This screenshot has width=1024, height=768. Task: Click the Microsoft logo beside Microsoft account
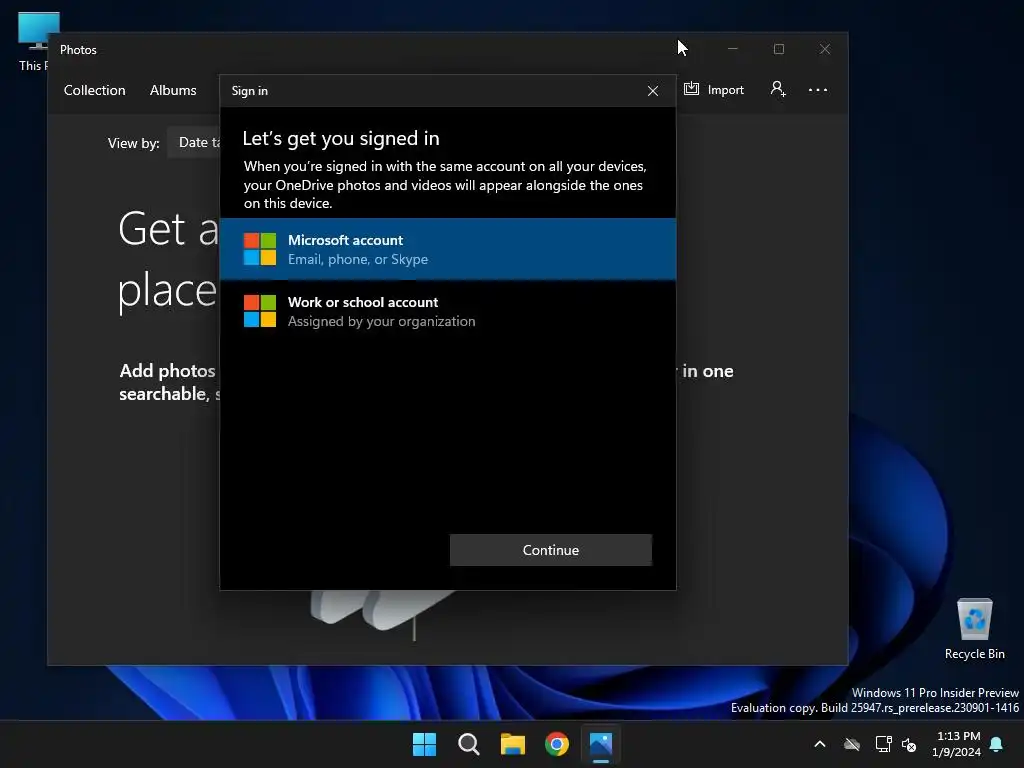coord(260,249)
